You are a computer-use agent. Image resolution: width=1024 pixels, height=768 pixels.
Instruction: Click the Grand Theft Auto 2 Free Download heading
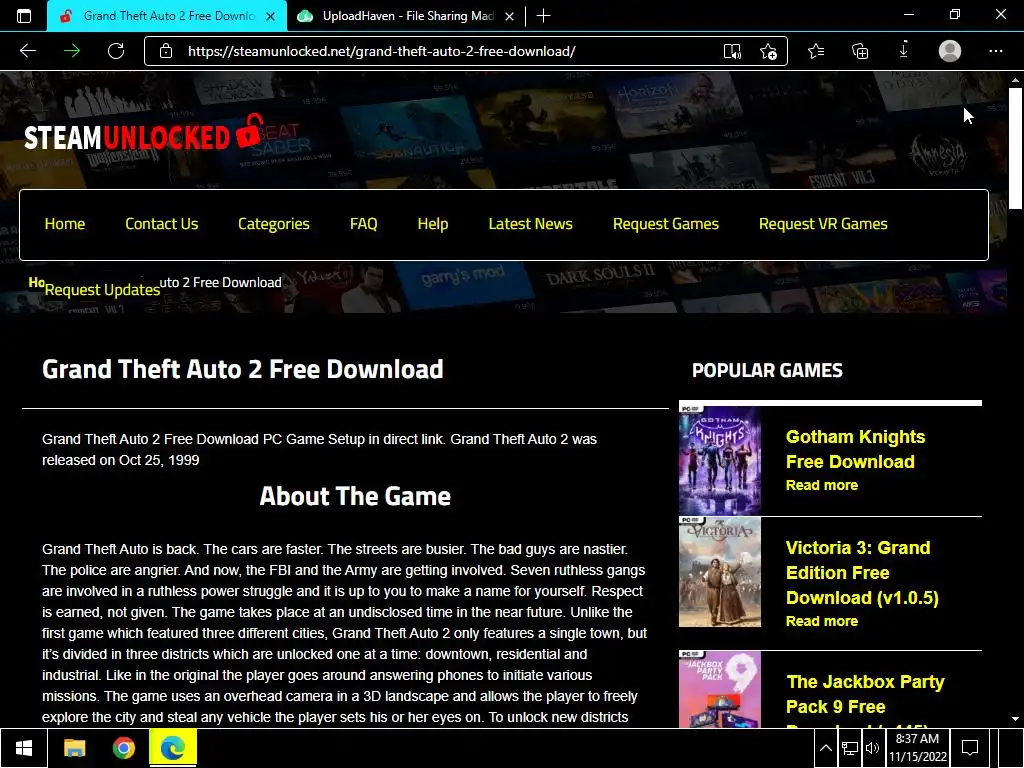243,369
